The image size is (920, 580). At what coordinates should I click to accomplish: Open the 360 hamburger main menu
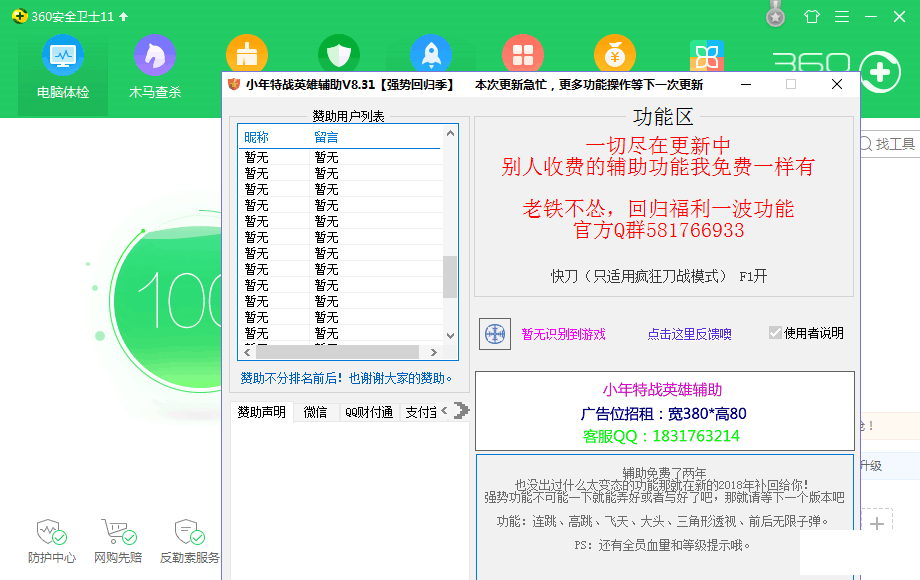(842, 16)
